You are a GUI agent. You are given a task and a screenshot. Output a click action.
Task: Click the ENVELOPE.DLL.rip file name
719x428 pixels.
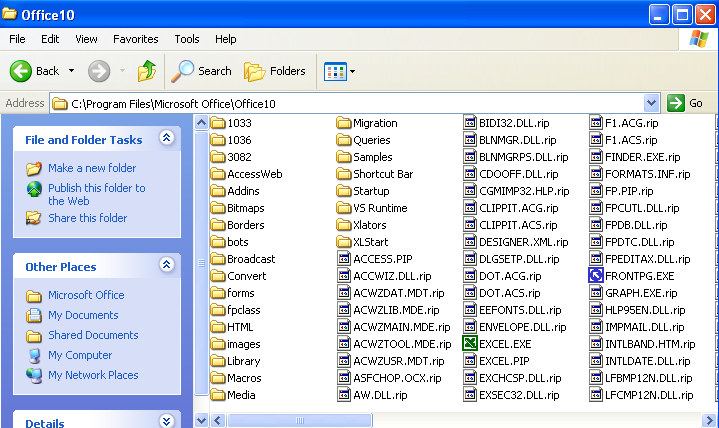522,327
